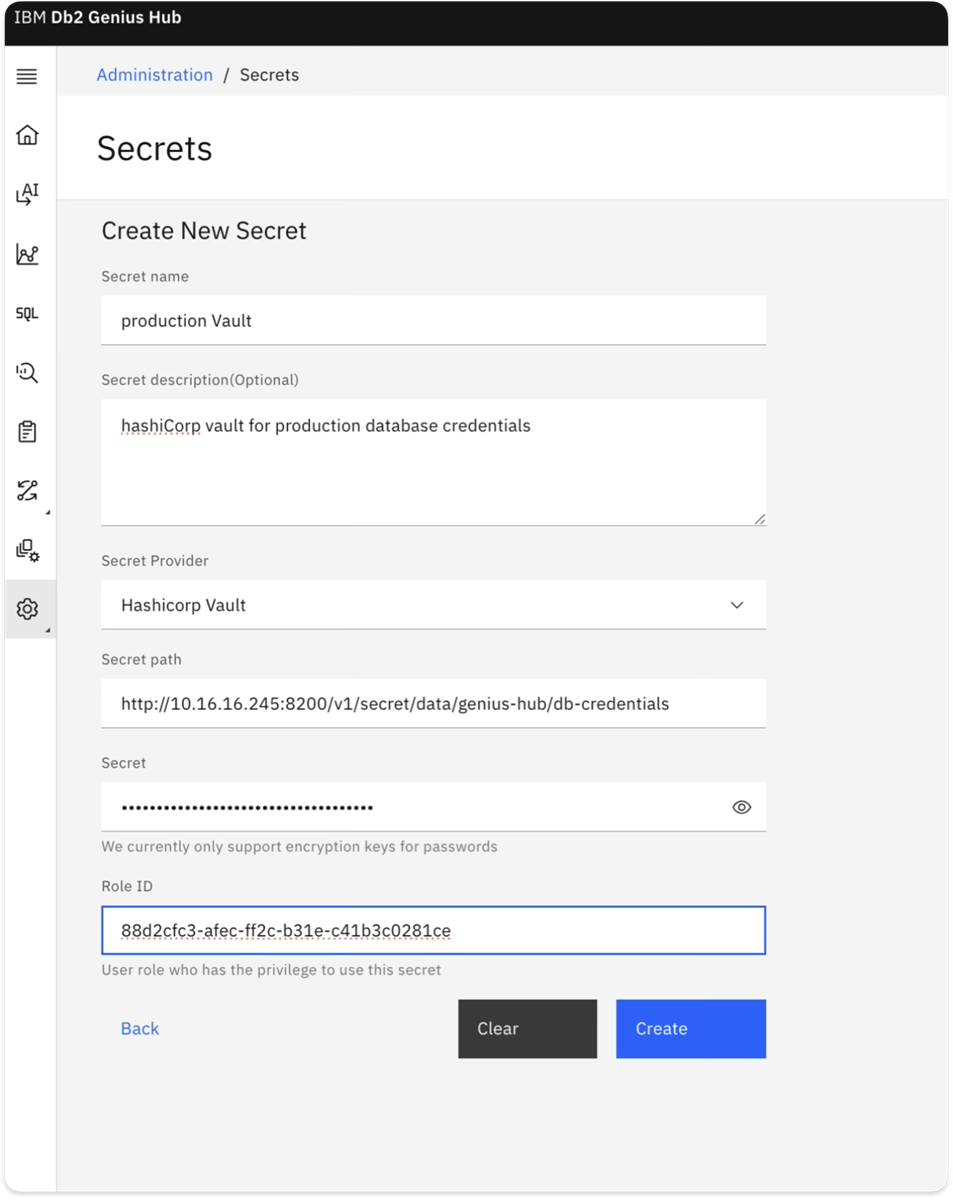Click the 'Secrets' breadcrumb text

tap(269, 75)
